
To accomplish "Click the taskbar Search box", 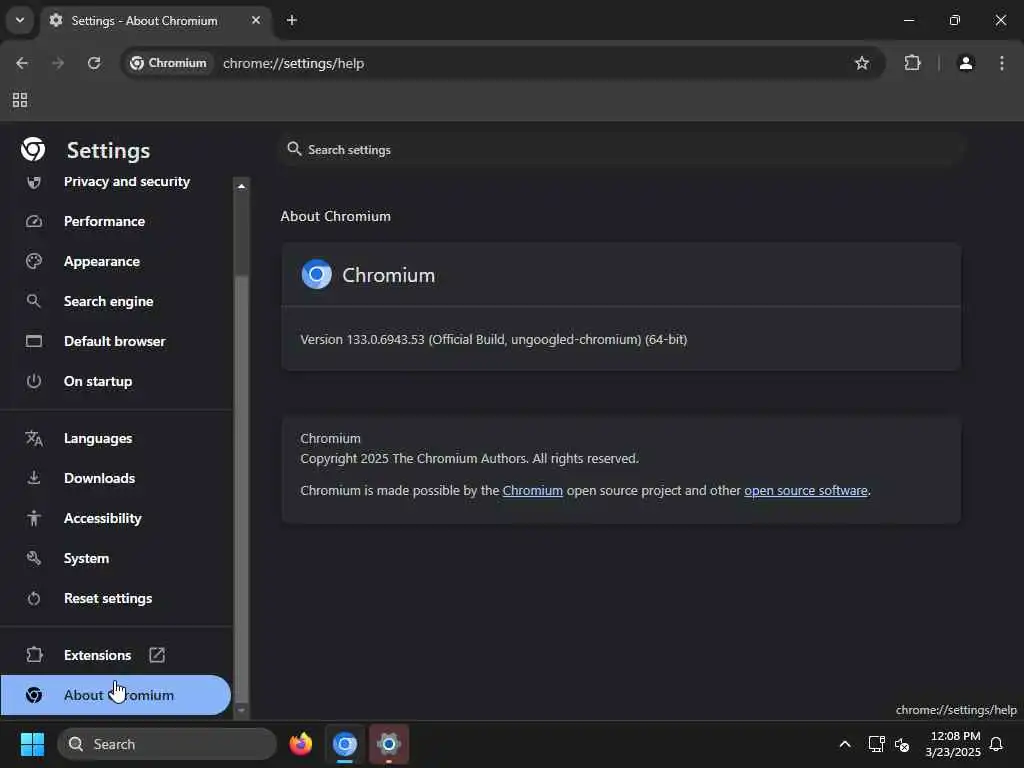I will click(x=167, y=744).
